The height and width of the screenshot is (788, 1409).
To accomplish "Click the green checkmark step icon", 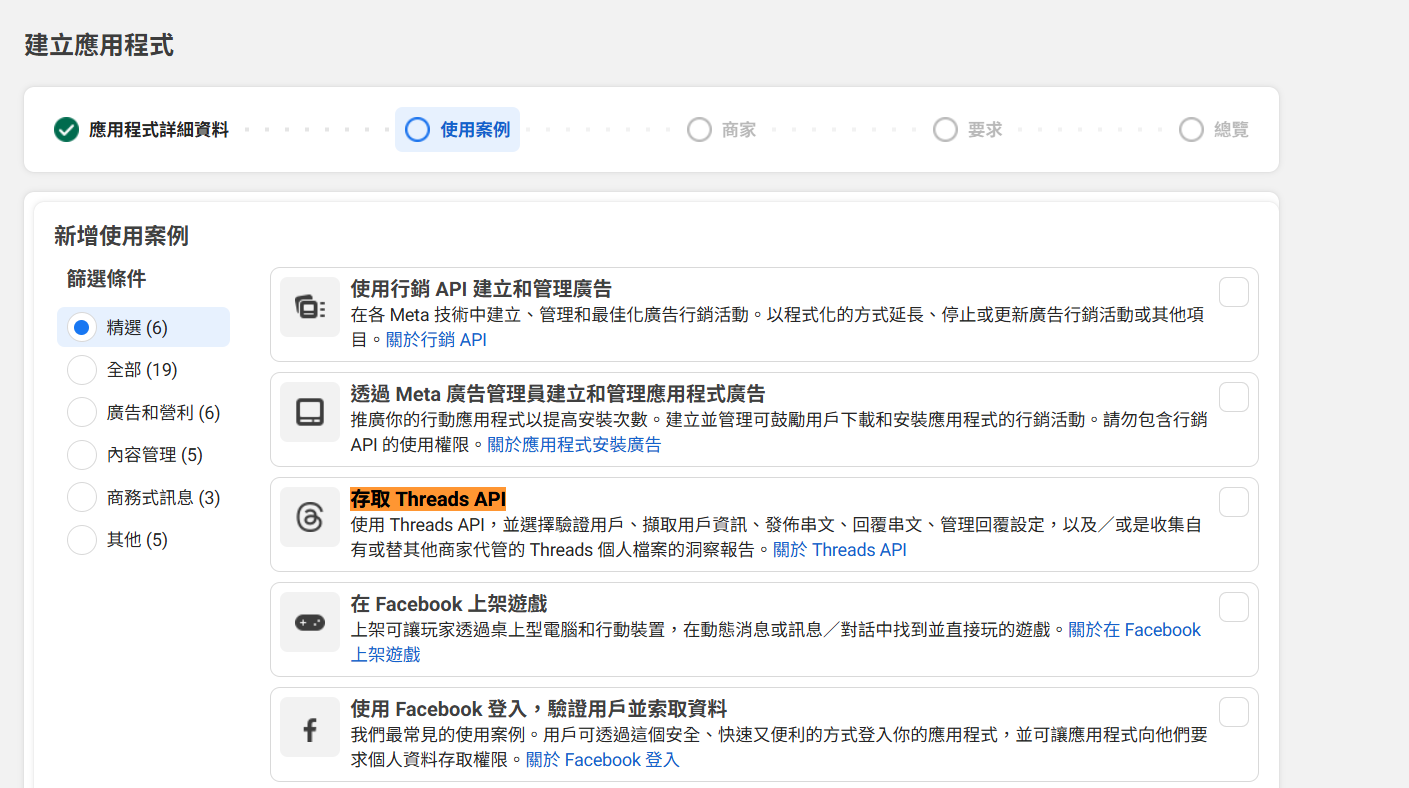I will [x=66, y=130].
